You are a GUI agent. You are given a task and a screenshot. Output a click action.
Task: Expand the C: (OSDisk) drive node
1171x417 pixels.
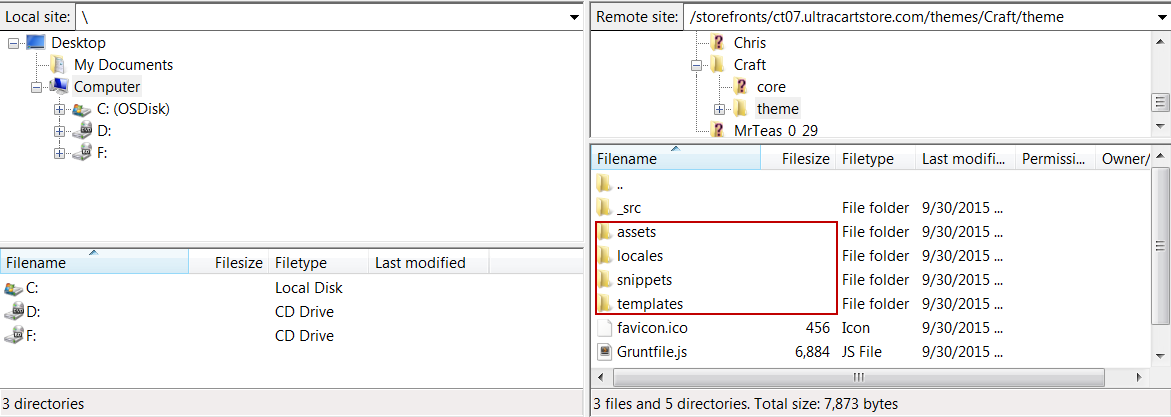coord(59,110)
